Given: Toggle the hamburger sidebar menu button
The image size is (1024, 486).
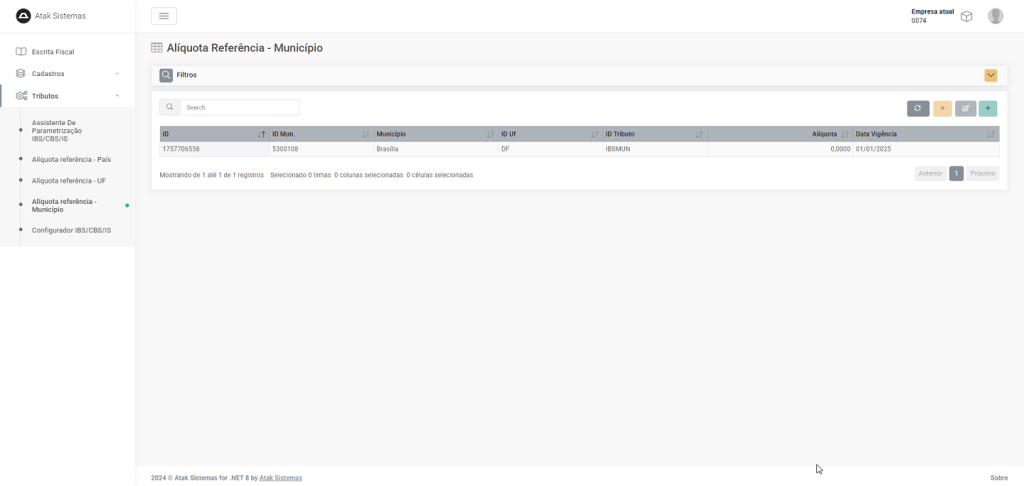Looking at the screenshot, I should click(x=164, y=16).
